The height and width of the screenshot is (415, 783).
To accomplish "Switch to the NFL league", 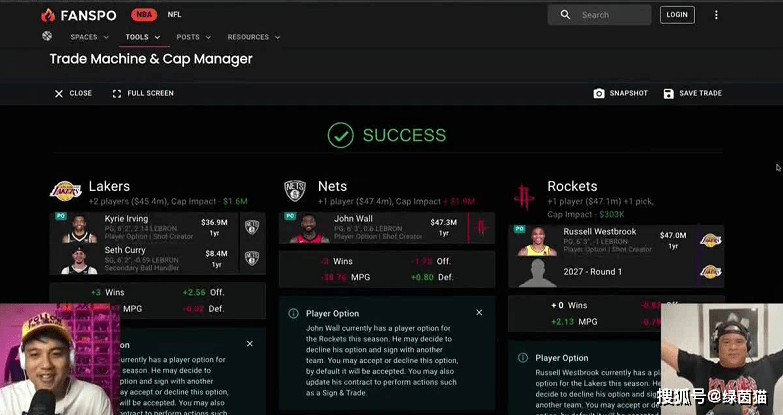I will click(174, 14).
